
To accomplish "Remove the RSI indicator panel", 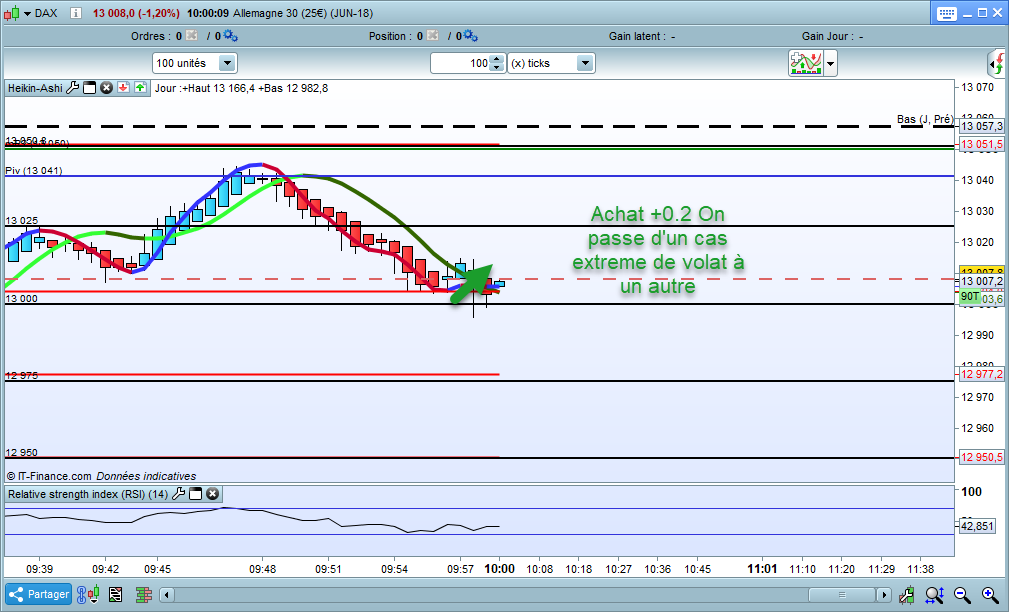I will click(x=212, y=494).
